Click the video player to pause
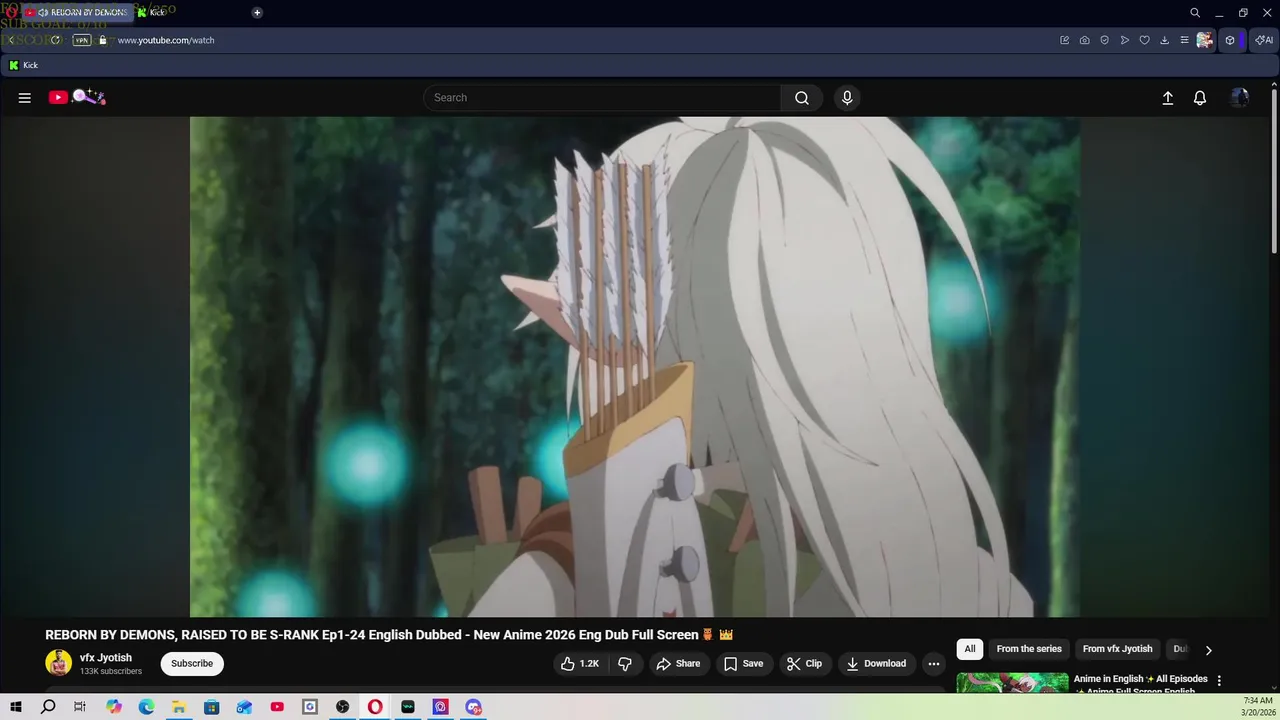1280x720 pixels. point(635,367)
